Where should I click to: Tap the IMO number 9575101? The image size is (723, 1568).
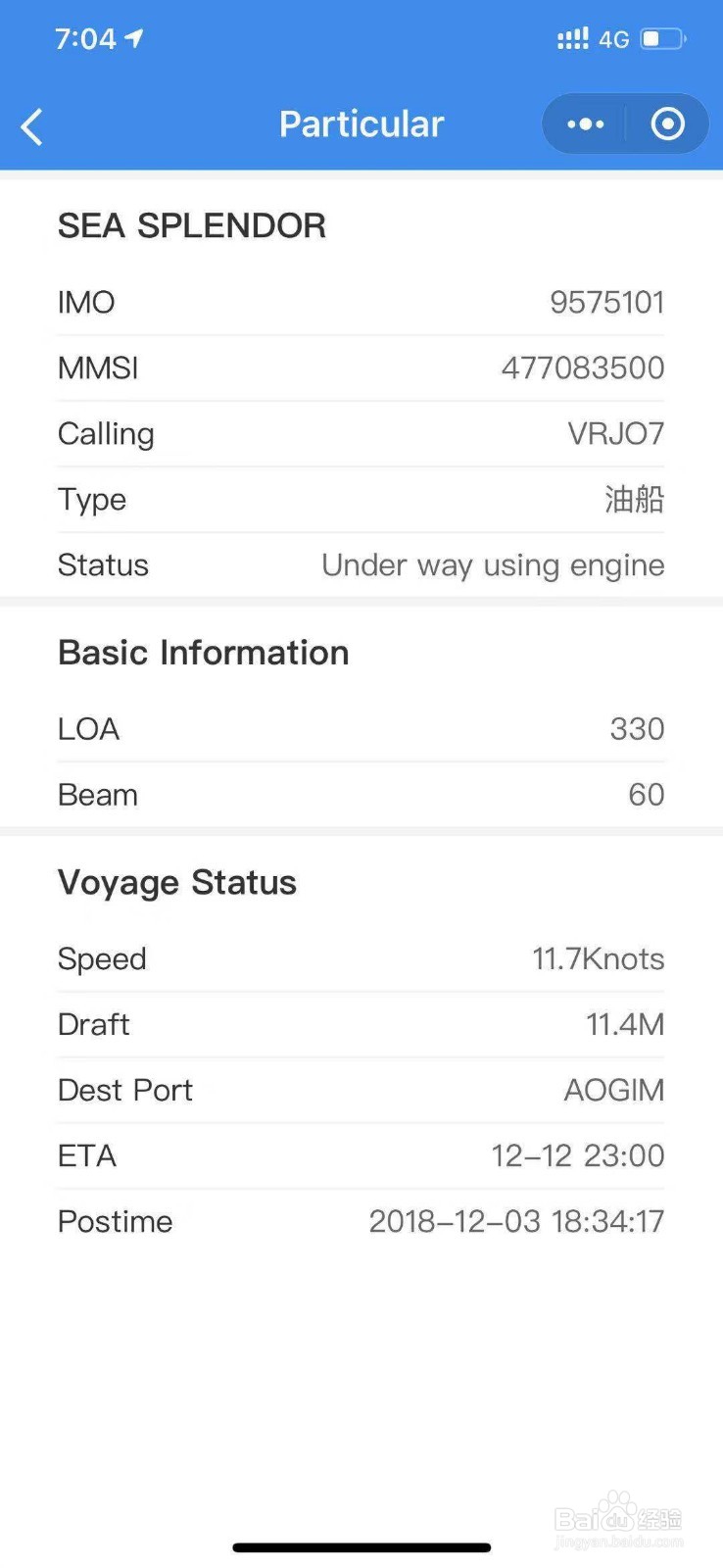point(606,303)
